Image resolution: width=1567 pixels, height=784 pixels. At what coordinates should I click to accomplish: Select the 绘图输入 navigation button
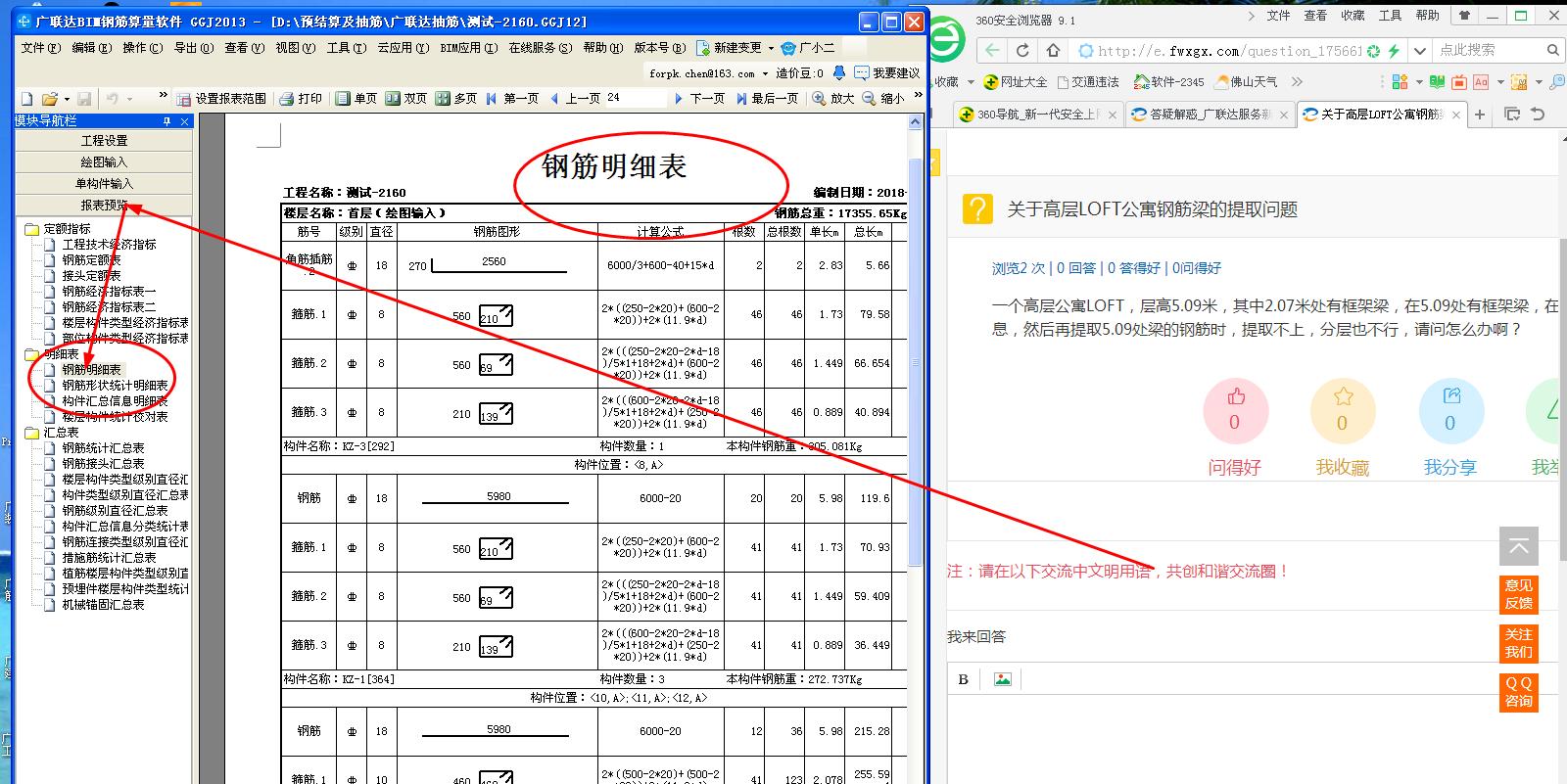coord(104,161)
